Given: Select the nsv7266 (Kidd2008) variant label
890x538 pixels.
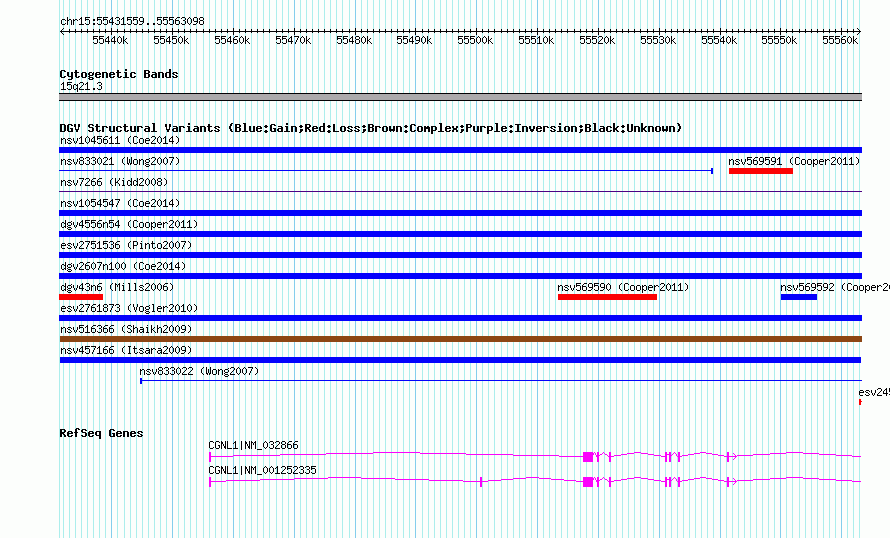Looking at the screenshot, I should [x=114, y=182].
